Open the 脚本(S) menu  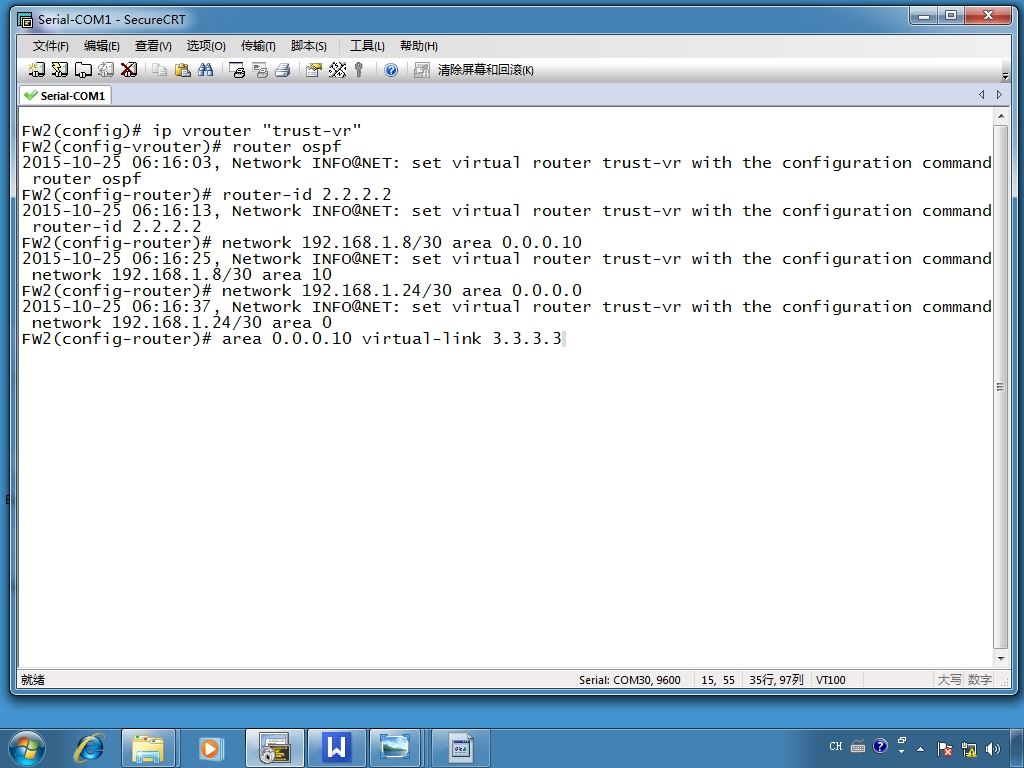[309, 46]
